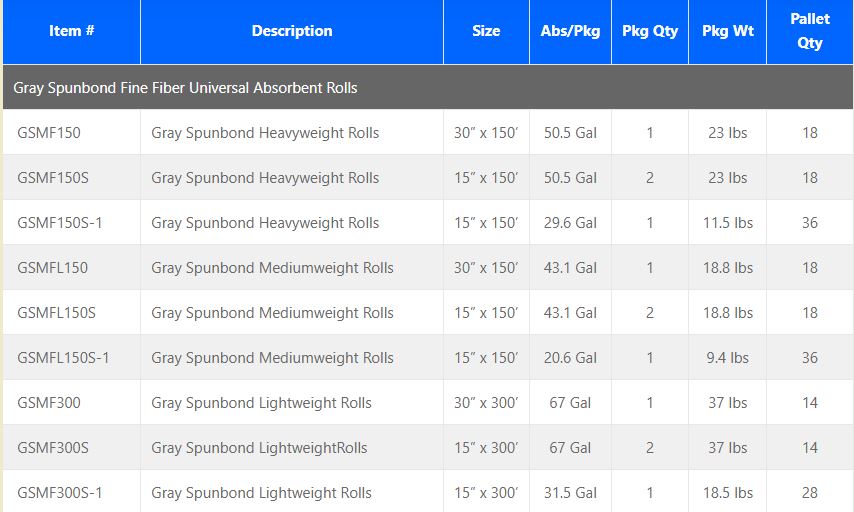Click item number GSMF150S
The height and width of the screenshot is (512, 854).
click(53, 178)
